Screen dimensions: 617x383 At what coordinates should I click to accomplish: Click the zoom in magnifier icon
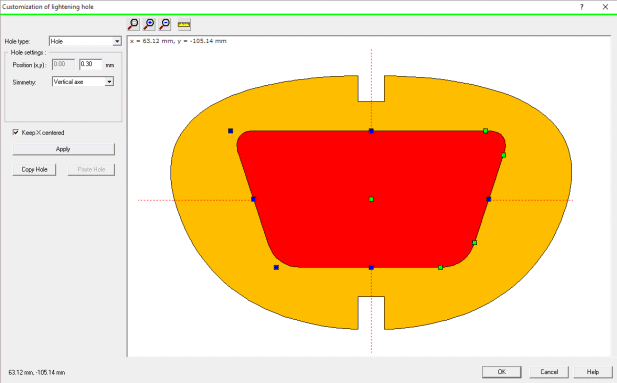[149, 24]
